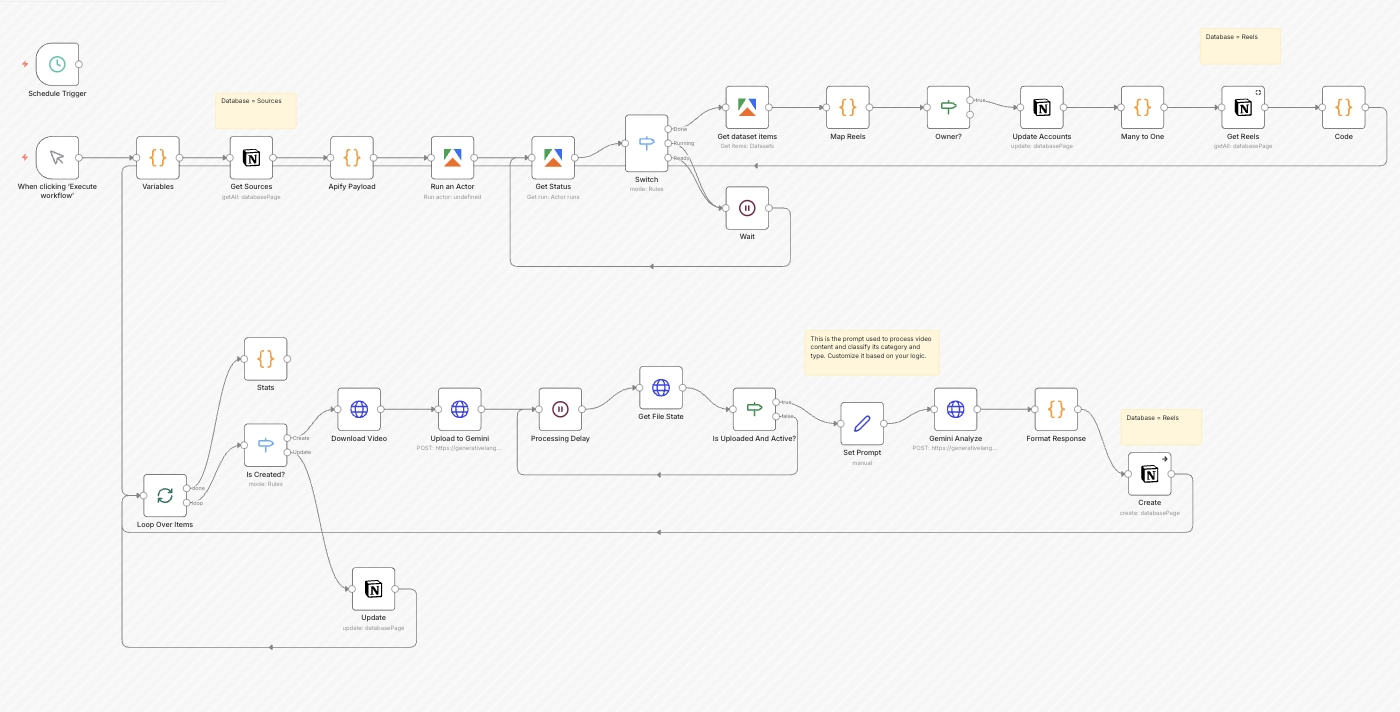Select the 'When clicking Execute workflow' cursor icon
The width and height of the screenshot is (1400, 712).
[57, 157]
